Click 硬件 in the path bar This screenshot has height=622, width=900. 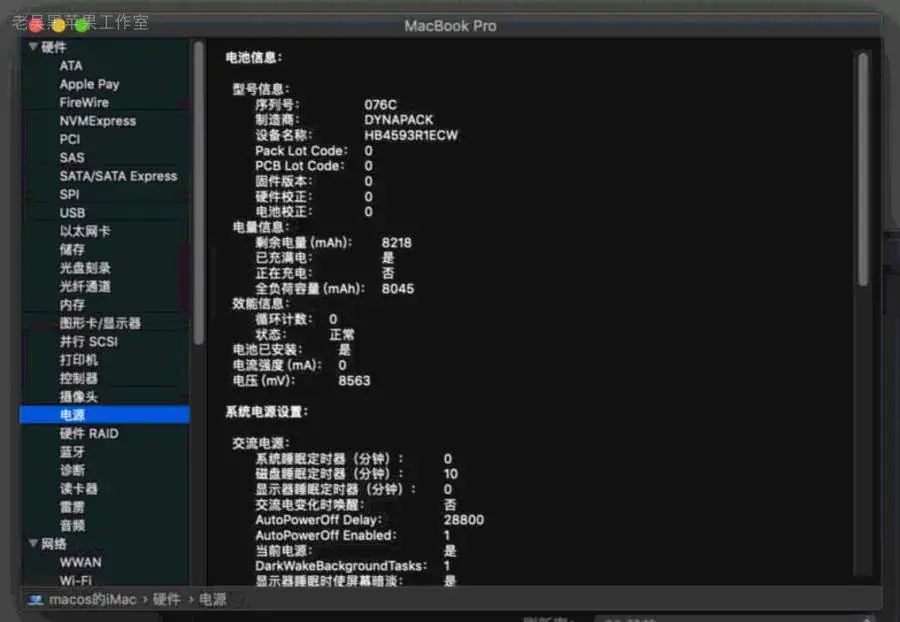click(x=166, y=600)
